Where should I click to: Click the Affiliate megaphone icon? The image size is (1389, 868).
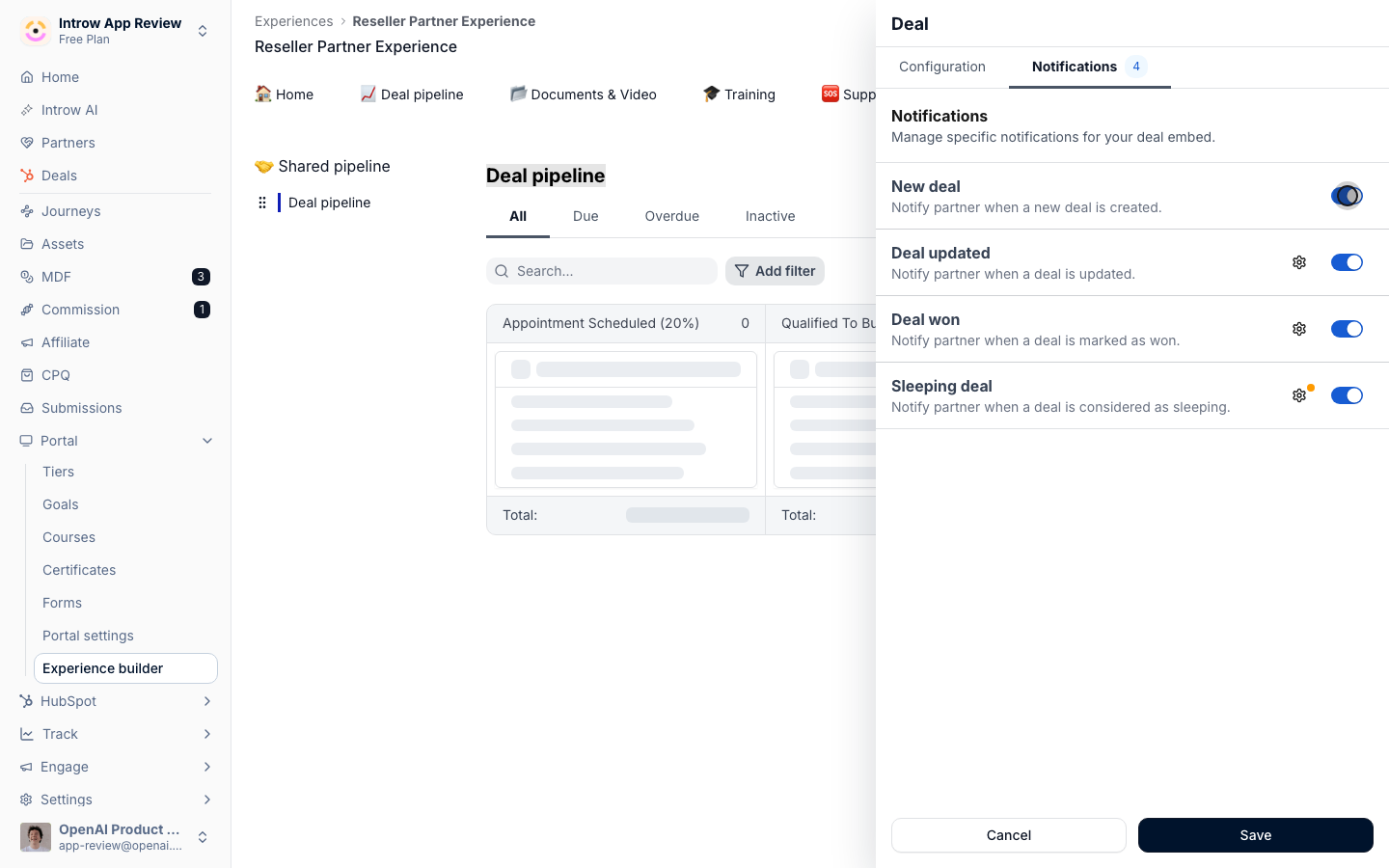(x=27, y=342)
